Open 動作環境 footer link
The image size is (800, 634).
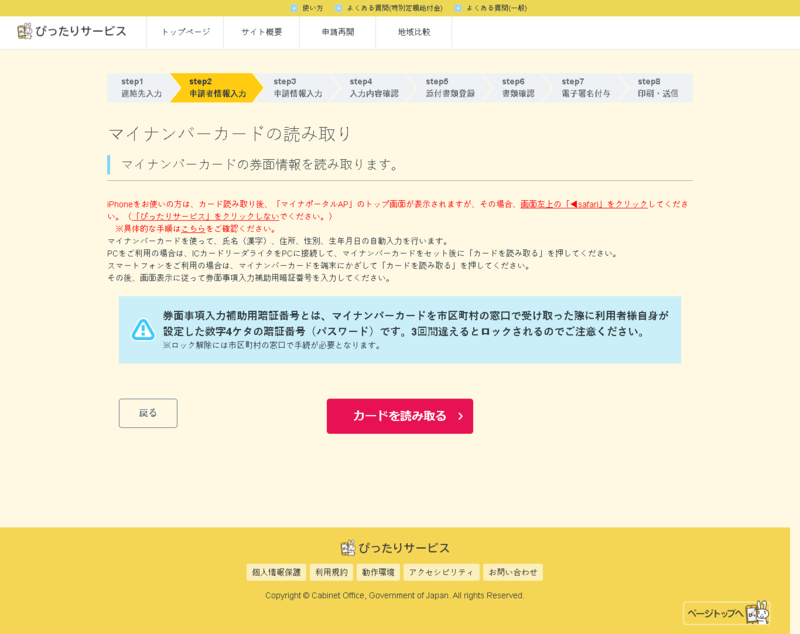378,572
